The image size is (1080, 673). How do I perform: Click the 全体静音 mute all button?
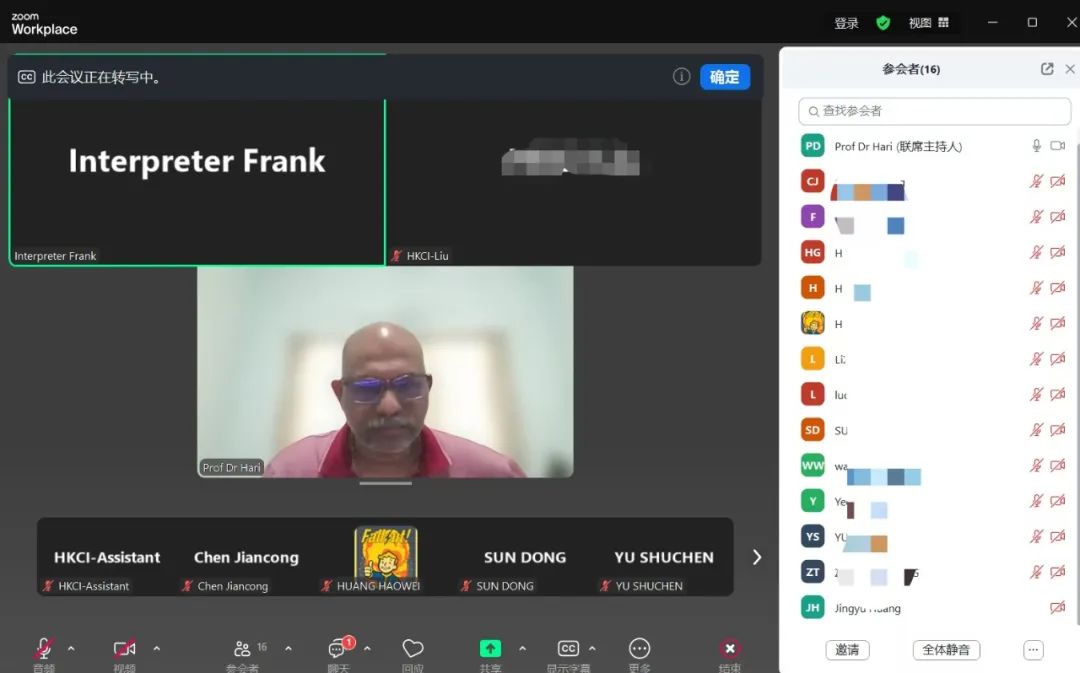pyautogui.click(x=945, y=650)
